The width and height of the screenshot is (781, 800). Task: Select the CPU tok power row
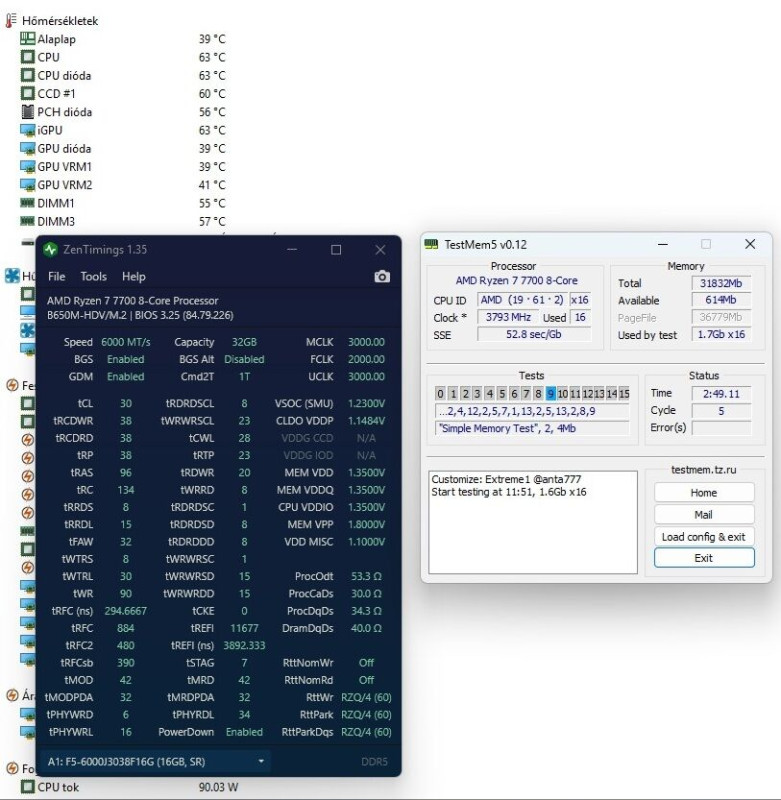pos(129,787)
